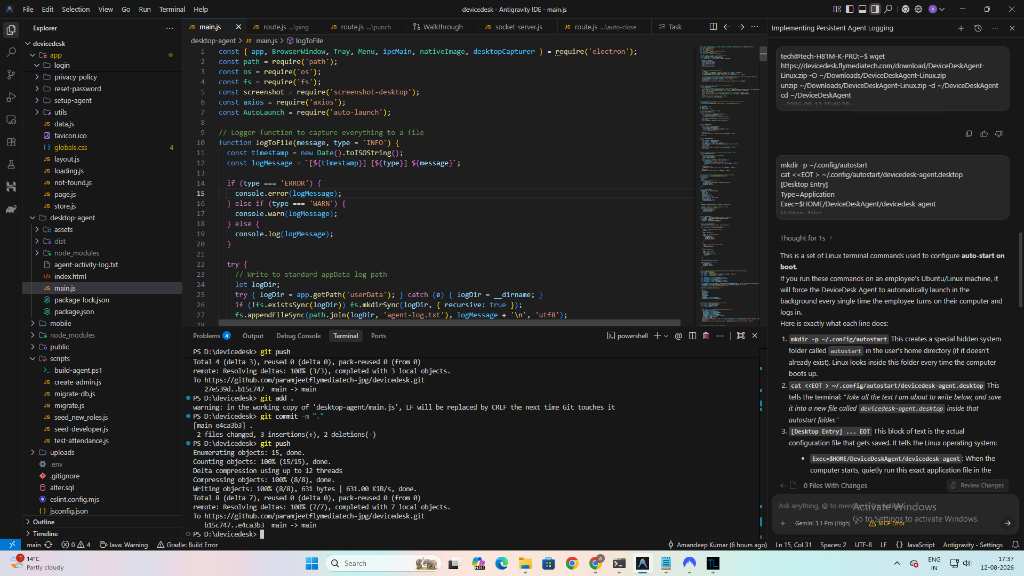Open the terminal launch profile dropdown arrow

point(666,336)
